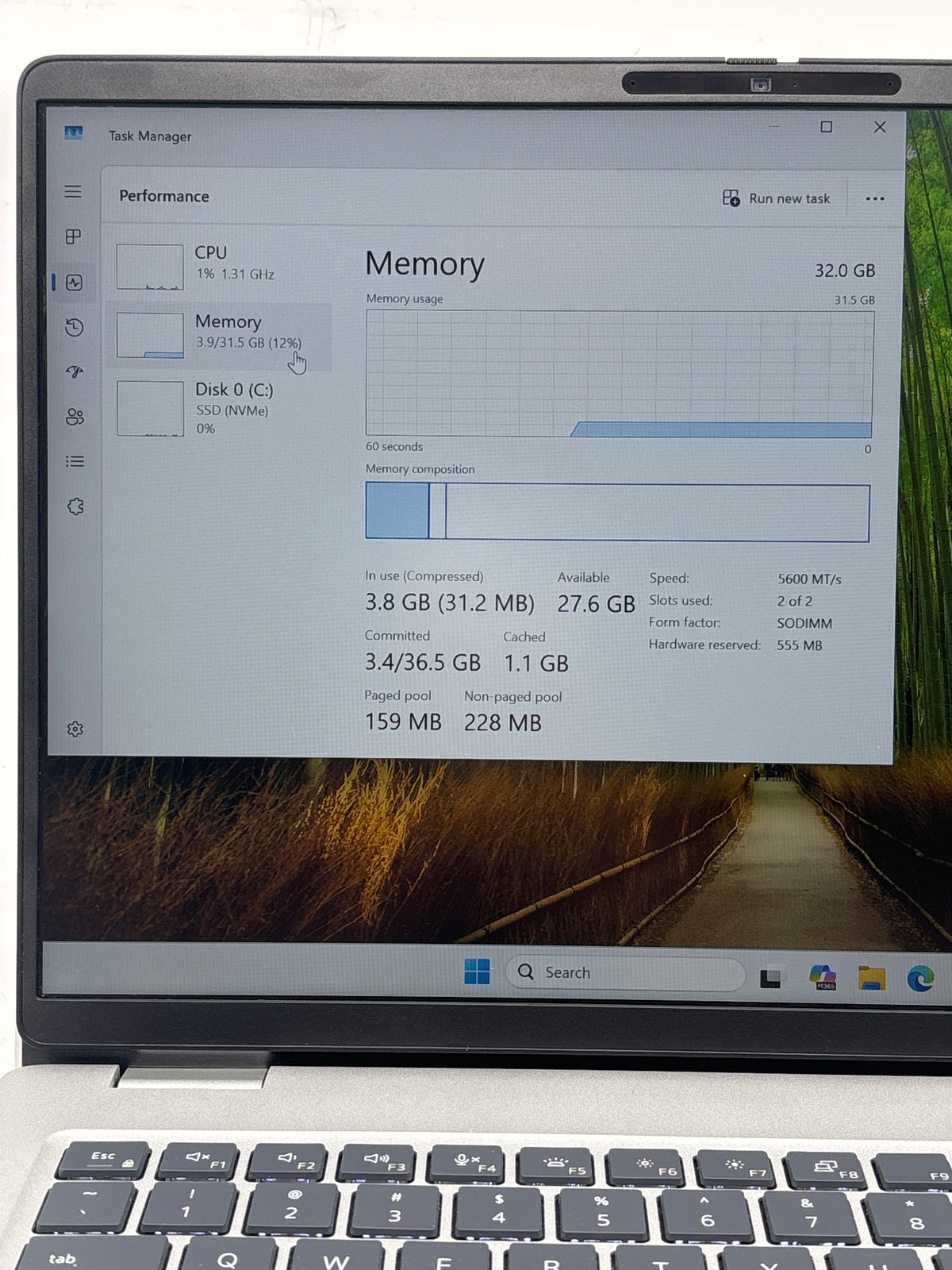The width and height of the screenshot is (952, 1270).
Task: Click the taskbar Search box
Action: tap(625, 972)
